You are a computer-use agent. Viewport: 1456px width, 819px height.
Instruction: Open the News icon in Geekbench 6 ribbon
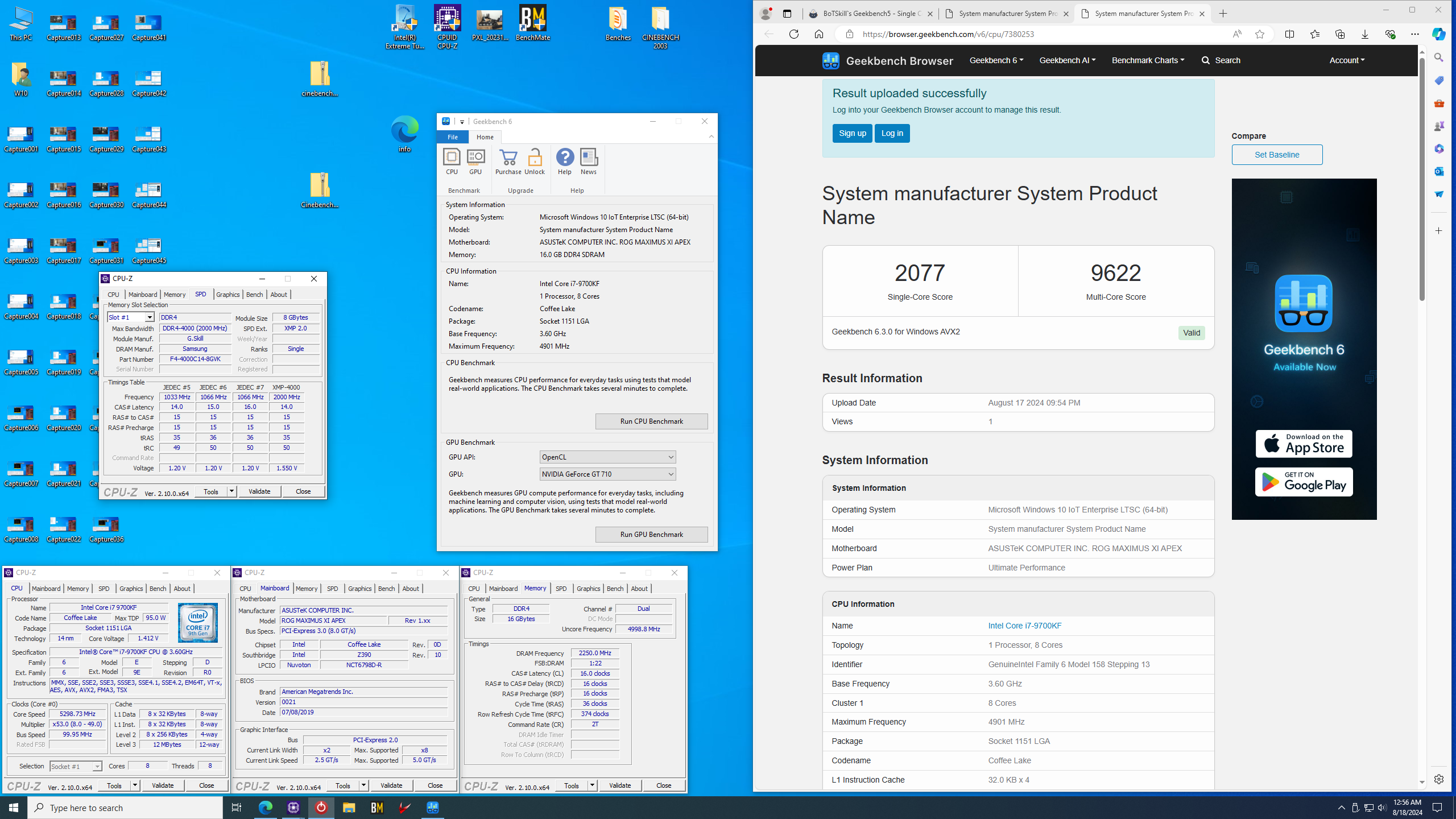[589, 162]
